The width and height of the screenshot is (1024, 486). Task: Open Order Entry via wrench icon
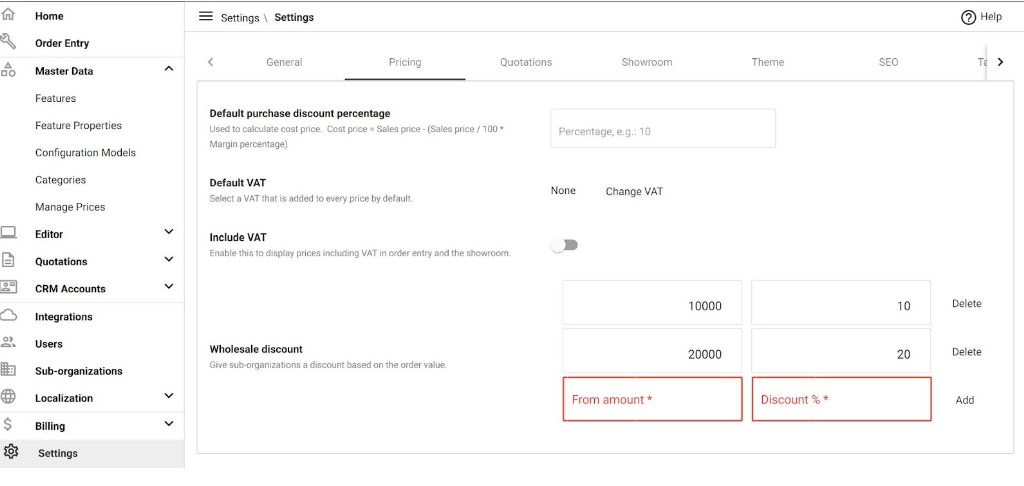[x=8, y=42]
